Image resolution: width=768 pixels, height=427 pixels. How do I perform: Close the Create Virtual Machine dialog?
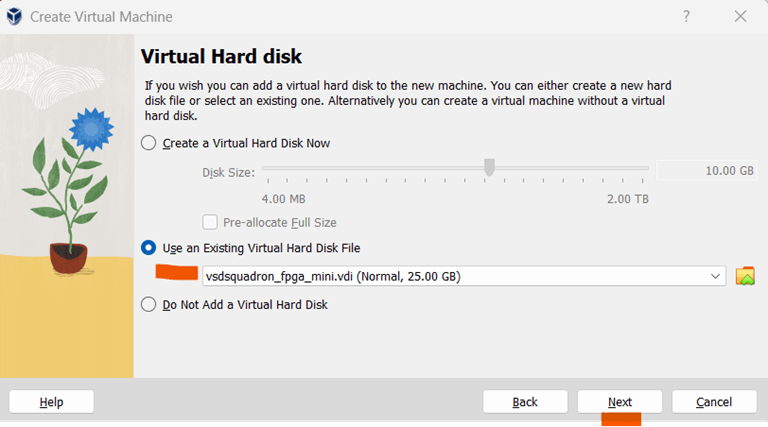740,17
